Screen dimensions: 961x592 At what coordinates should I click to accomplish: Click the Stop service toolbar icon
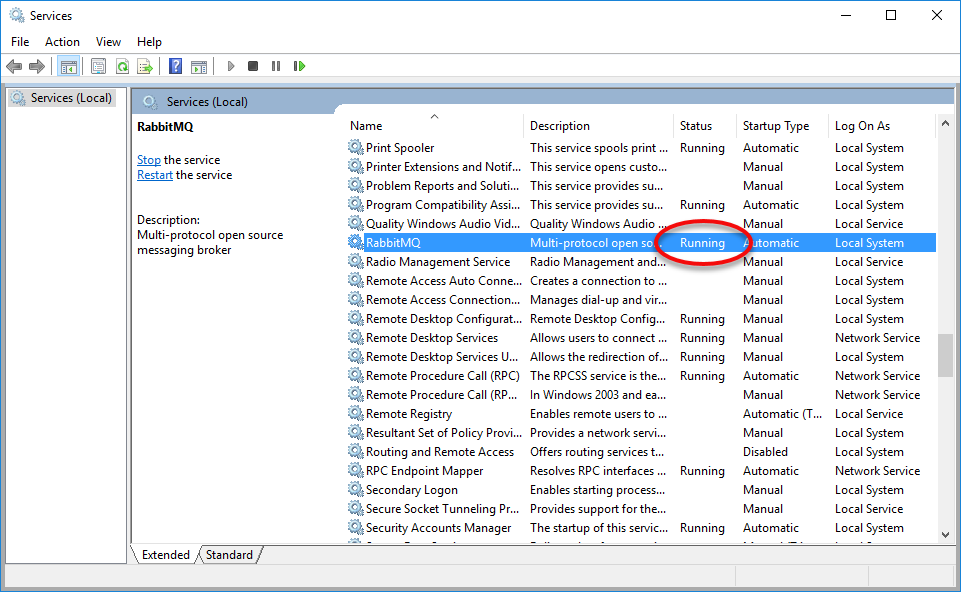pyautogui.click(x=253, y=66)
